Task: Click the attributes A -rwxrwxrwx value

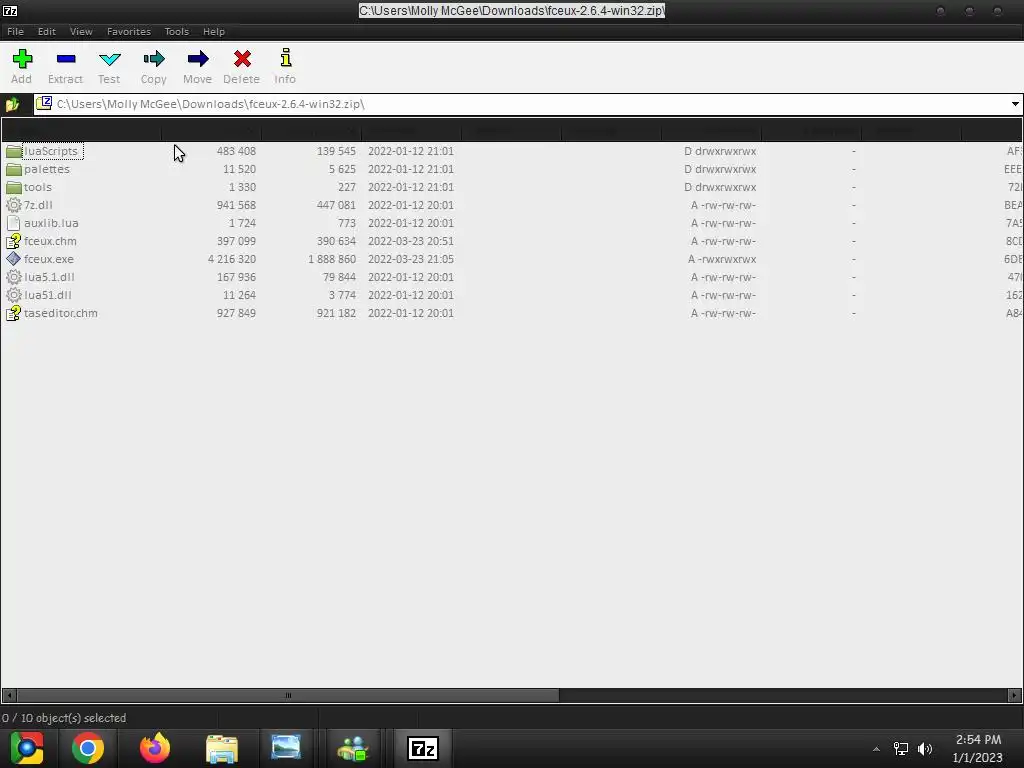Action: point(722,259)
